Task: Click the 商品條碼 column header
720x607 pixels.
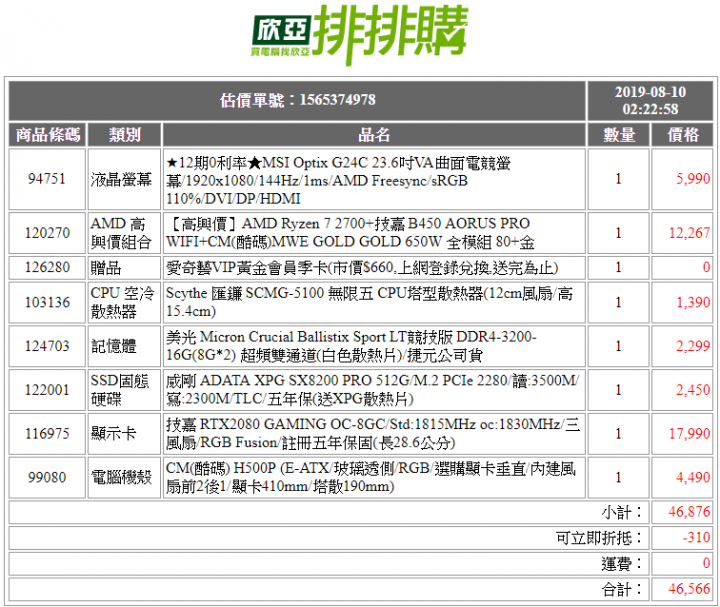Action: (x=47, y=135)
